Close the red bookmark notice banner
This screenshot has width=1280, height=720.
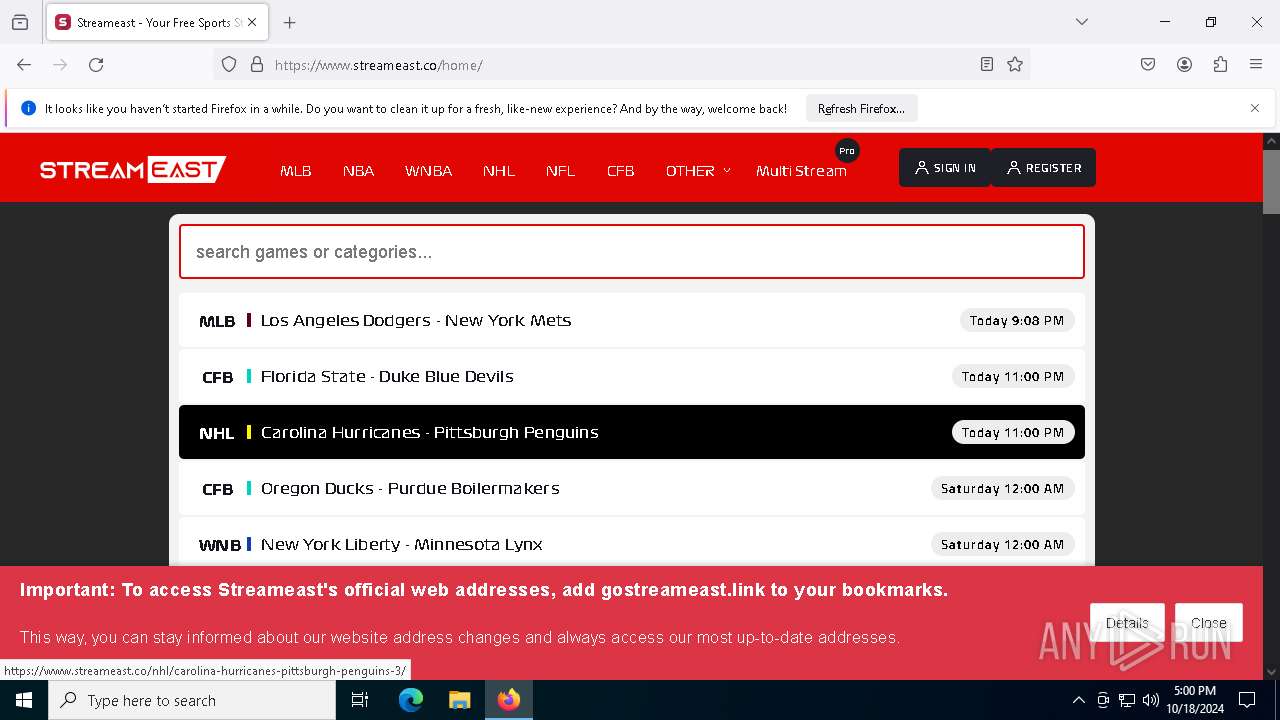coord(1208,623)
